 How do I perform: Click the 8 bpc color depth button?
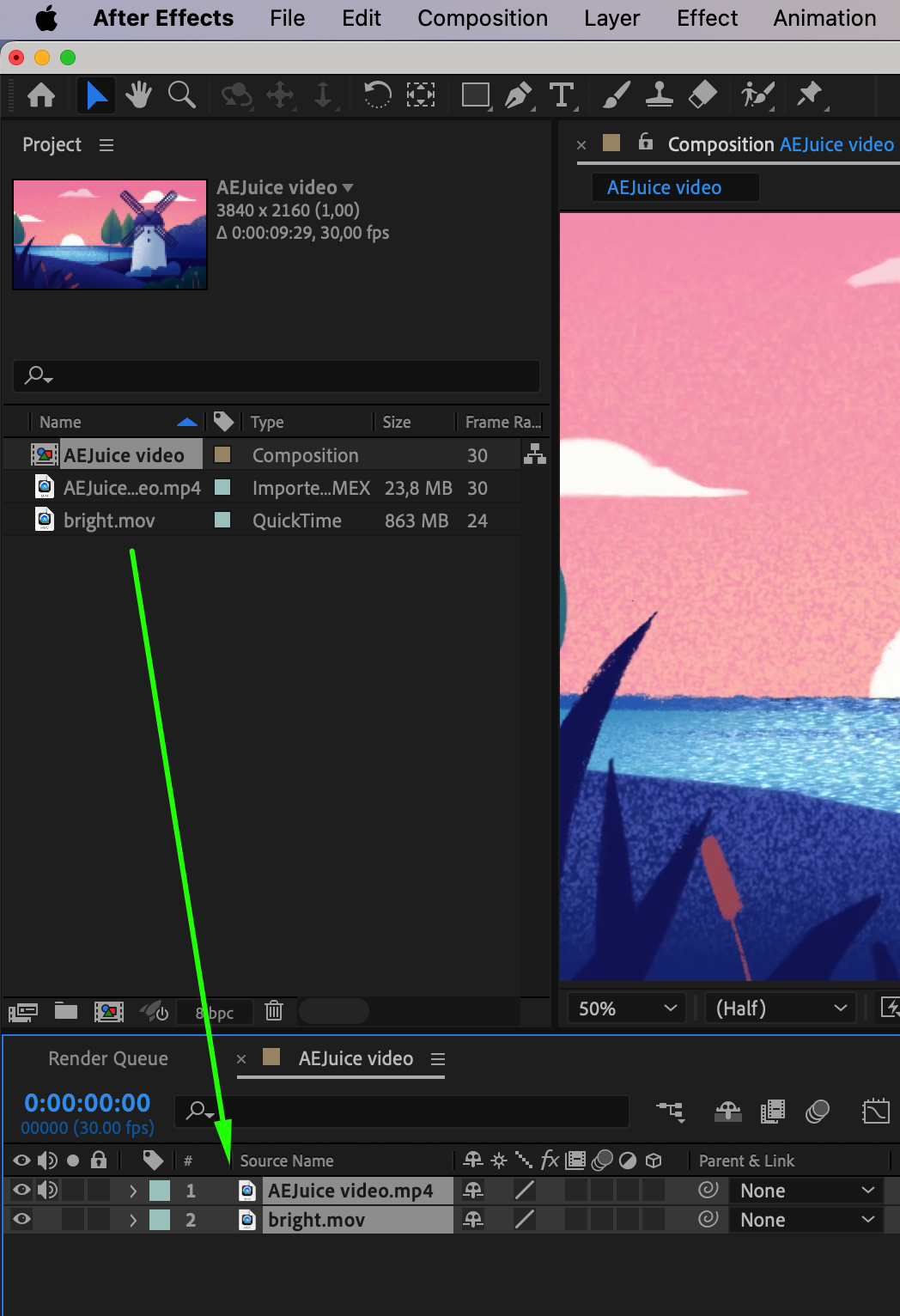click(215, 1012)
